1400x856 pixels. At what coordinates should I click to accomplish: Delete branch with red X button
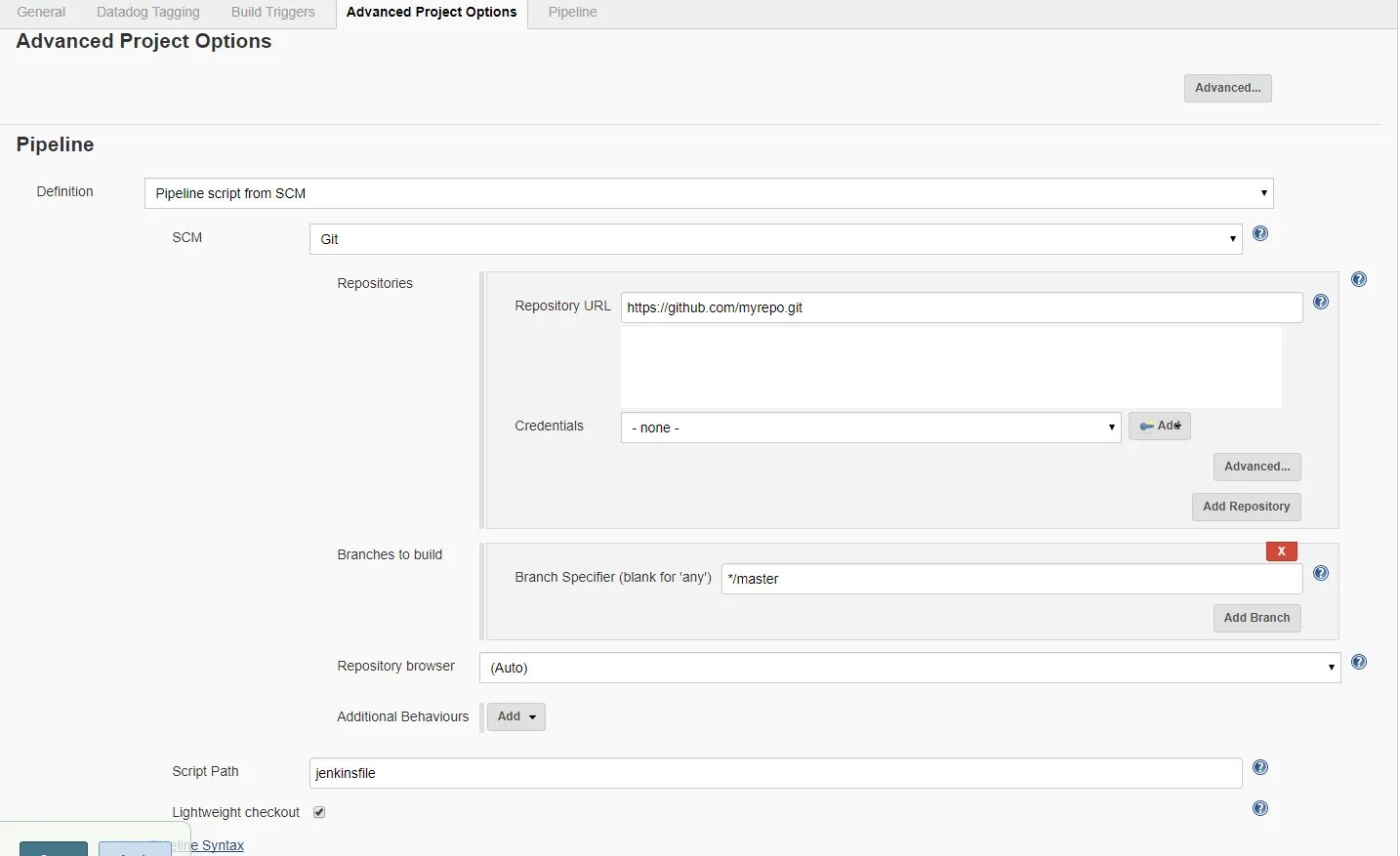1281,551
